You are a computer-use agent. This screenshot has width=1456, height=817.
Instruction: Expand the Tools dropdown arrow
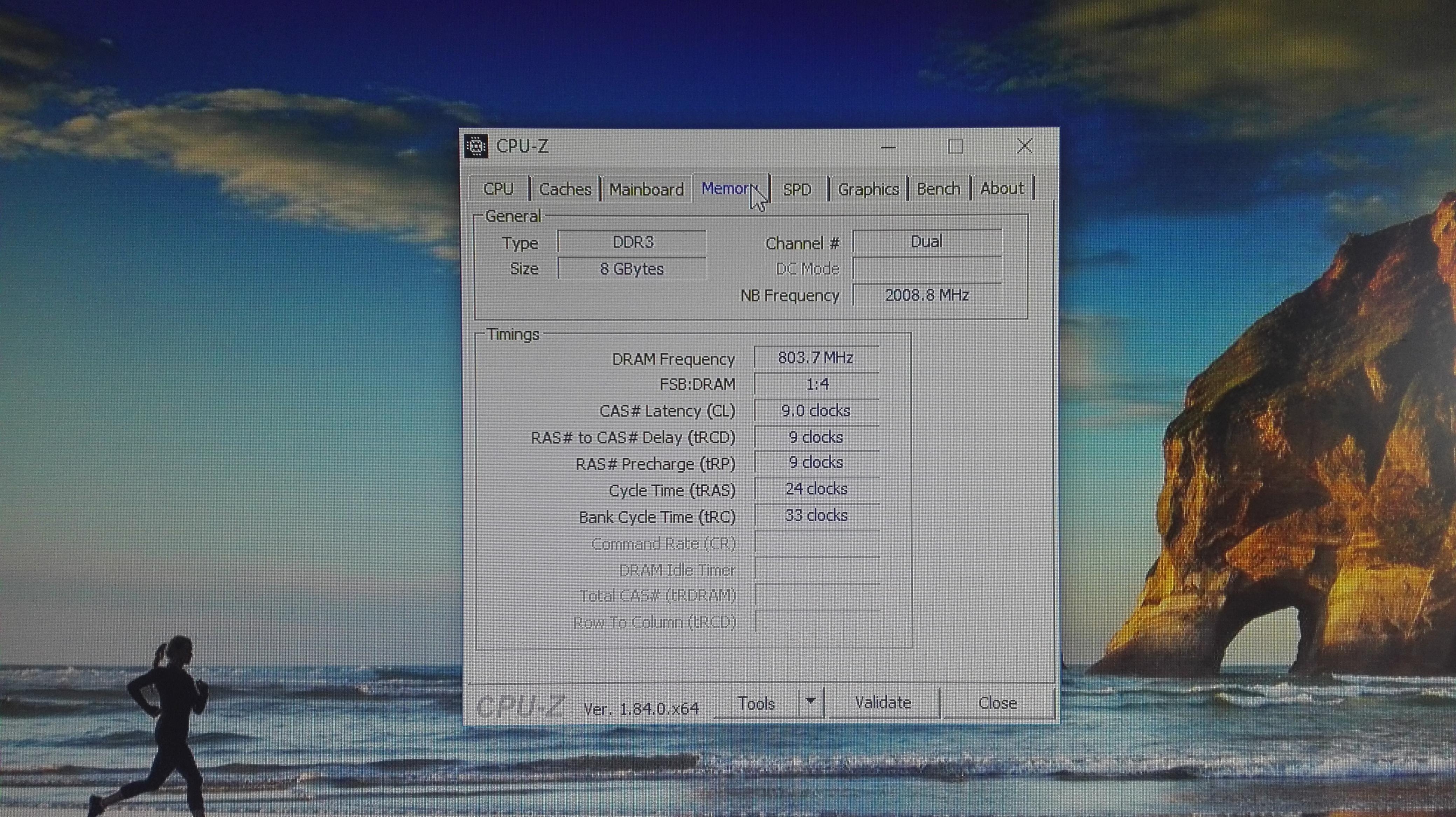click(810, 702)
